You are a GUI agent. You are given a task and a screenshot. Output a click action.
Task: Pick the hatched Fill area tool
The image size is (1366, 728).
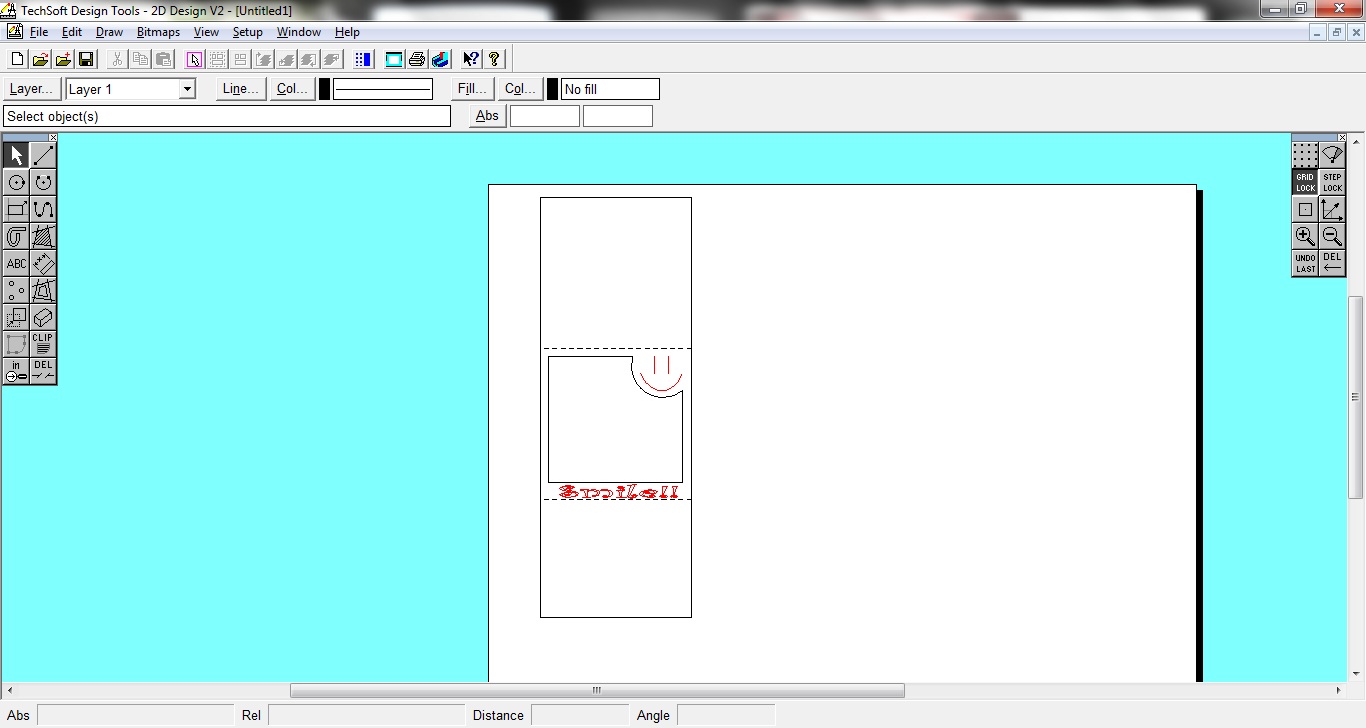click(43, 236)
